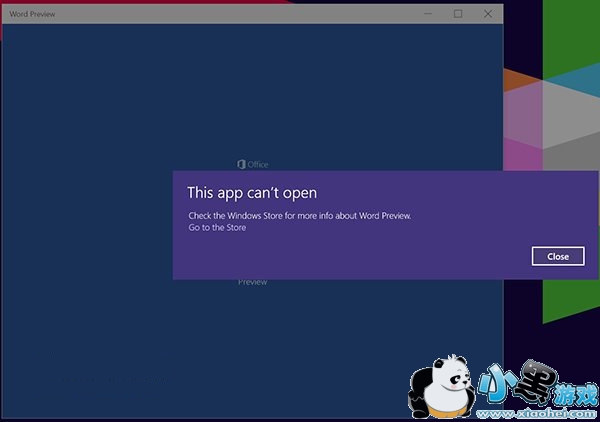Open the 'Go to the Store' link
The image size is (600, 422).
point(217,228)
